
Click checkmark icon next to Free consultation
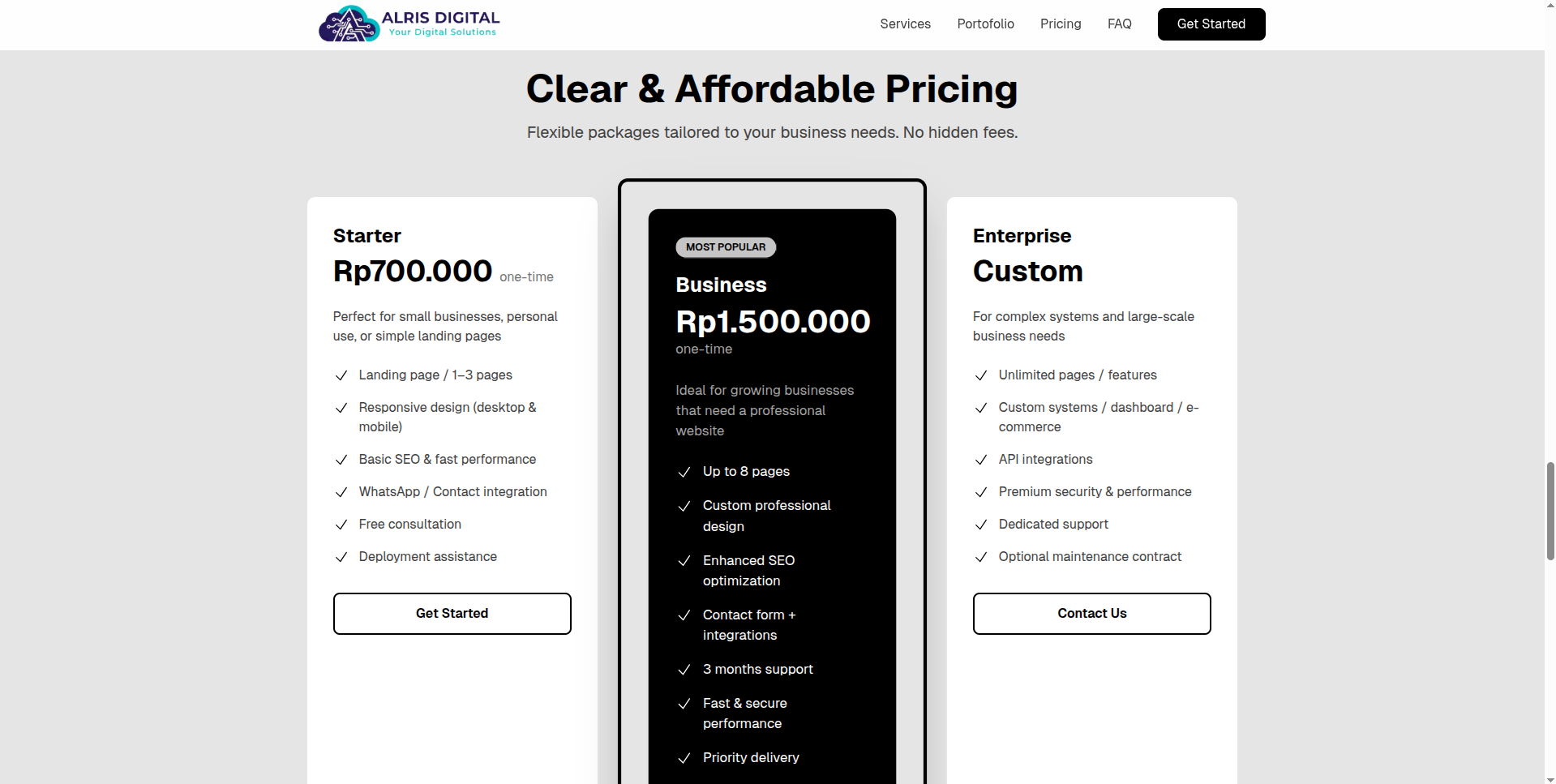(x=341, y=525)
